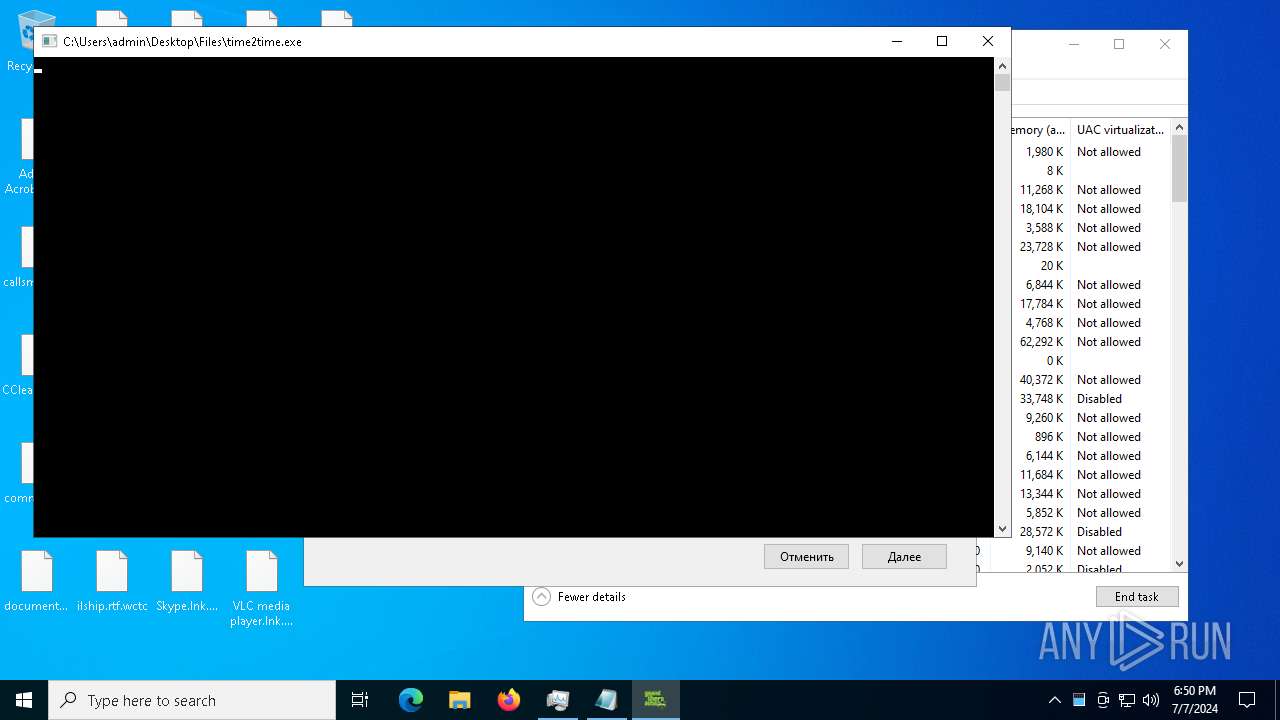Select the row with 62,292 K memory
1280x720 pixels.
pyautogui.click(x=1090, y=342)
